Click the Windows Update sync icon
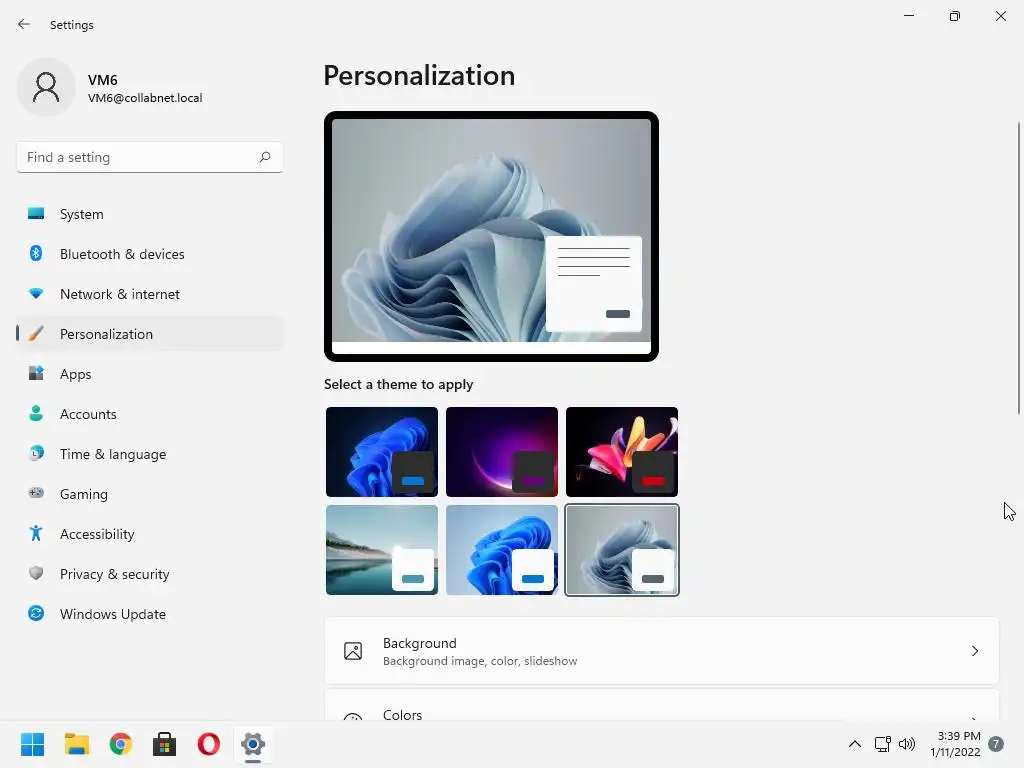The width and height of the screenshot is (1024, 768). click(x=36, y=613)
